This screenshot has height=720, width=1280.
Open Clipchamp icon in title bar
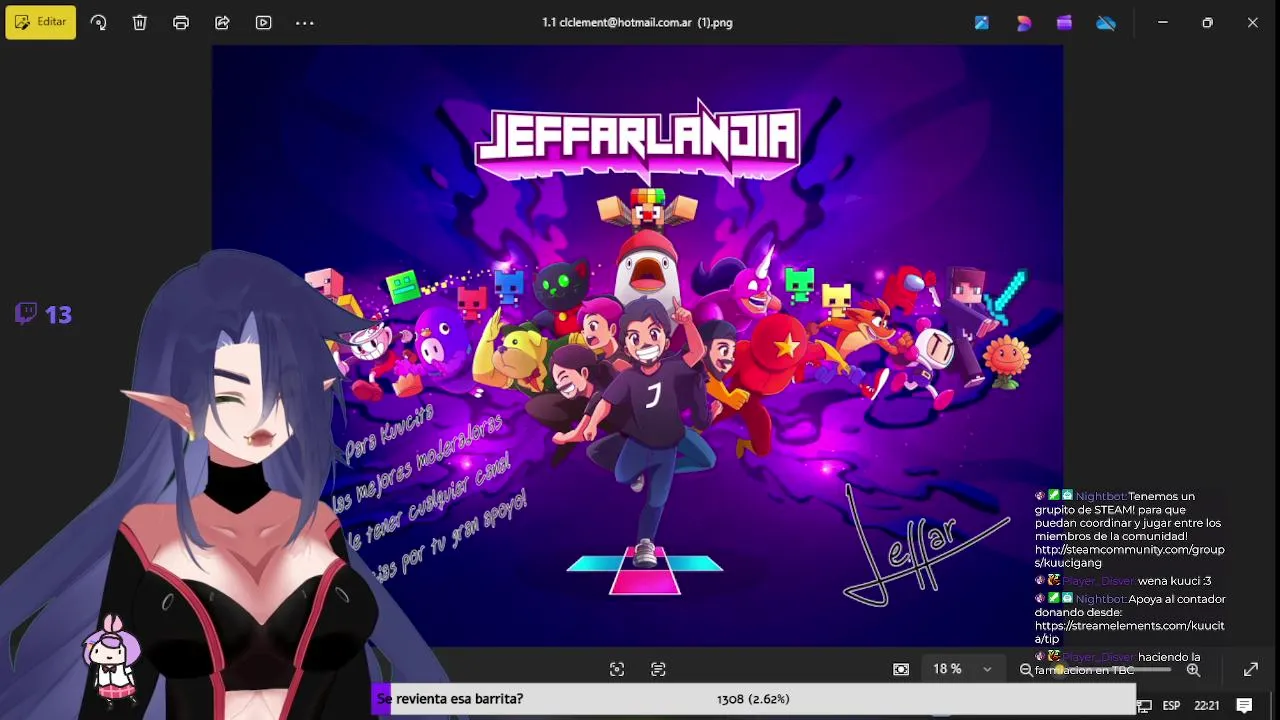pyautogui.click(x=1064, y=22)
